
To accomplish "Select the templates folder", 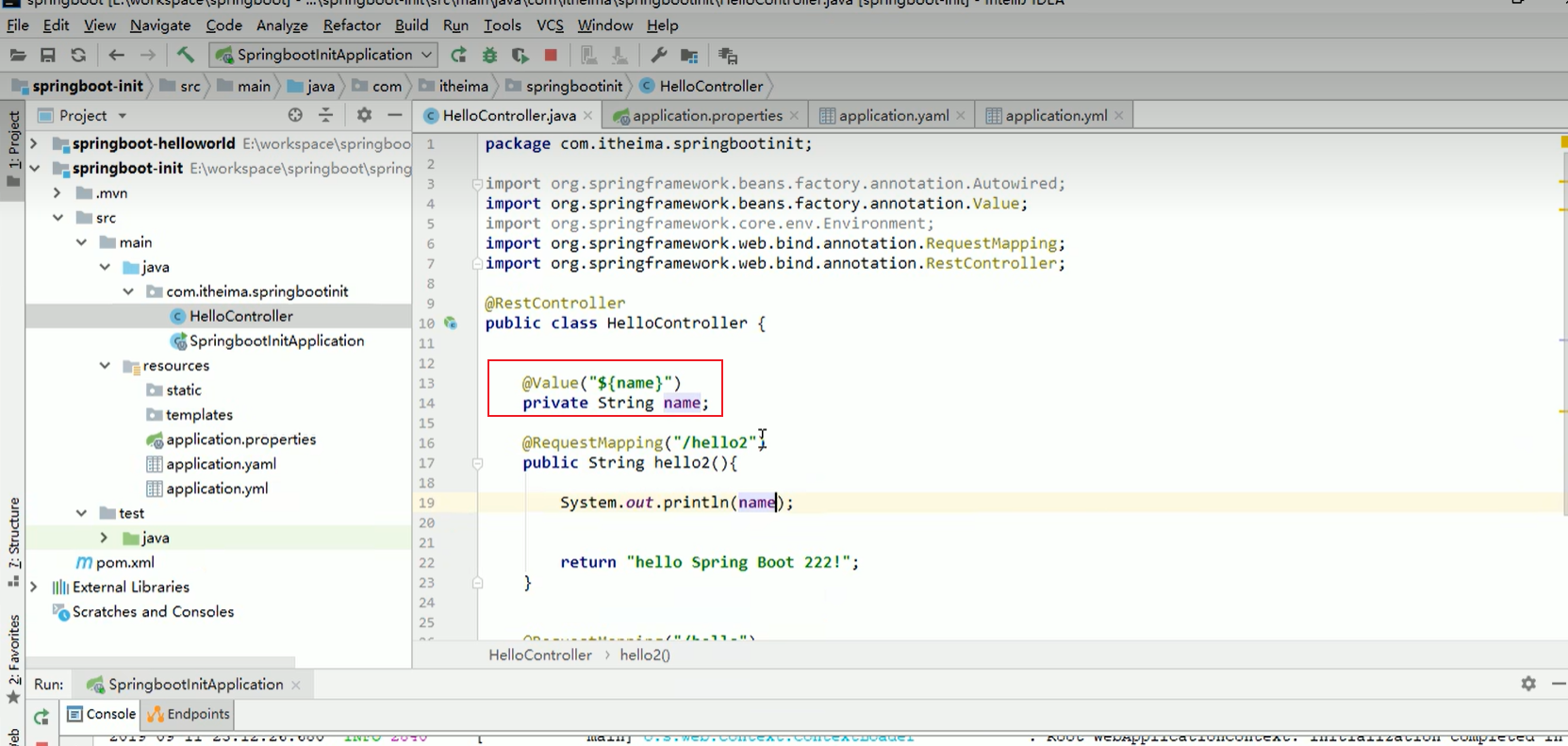I will pyautogui.click(x=190, y=414).
